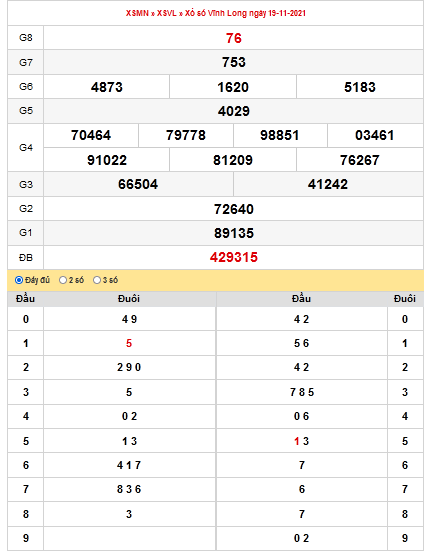Click the G3 result 66504
Screen dimensions: 428x555
[138, 184]
